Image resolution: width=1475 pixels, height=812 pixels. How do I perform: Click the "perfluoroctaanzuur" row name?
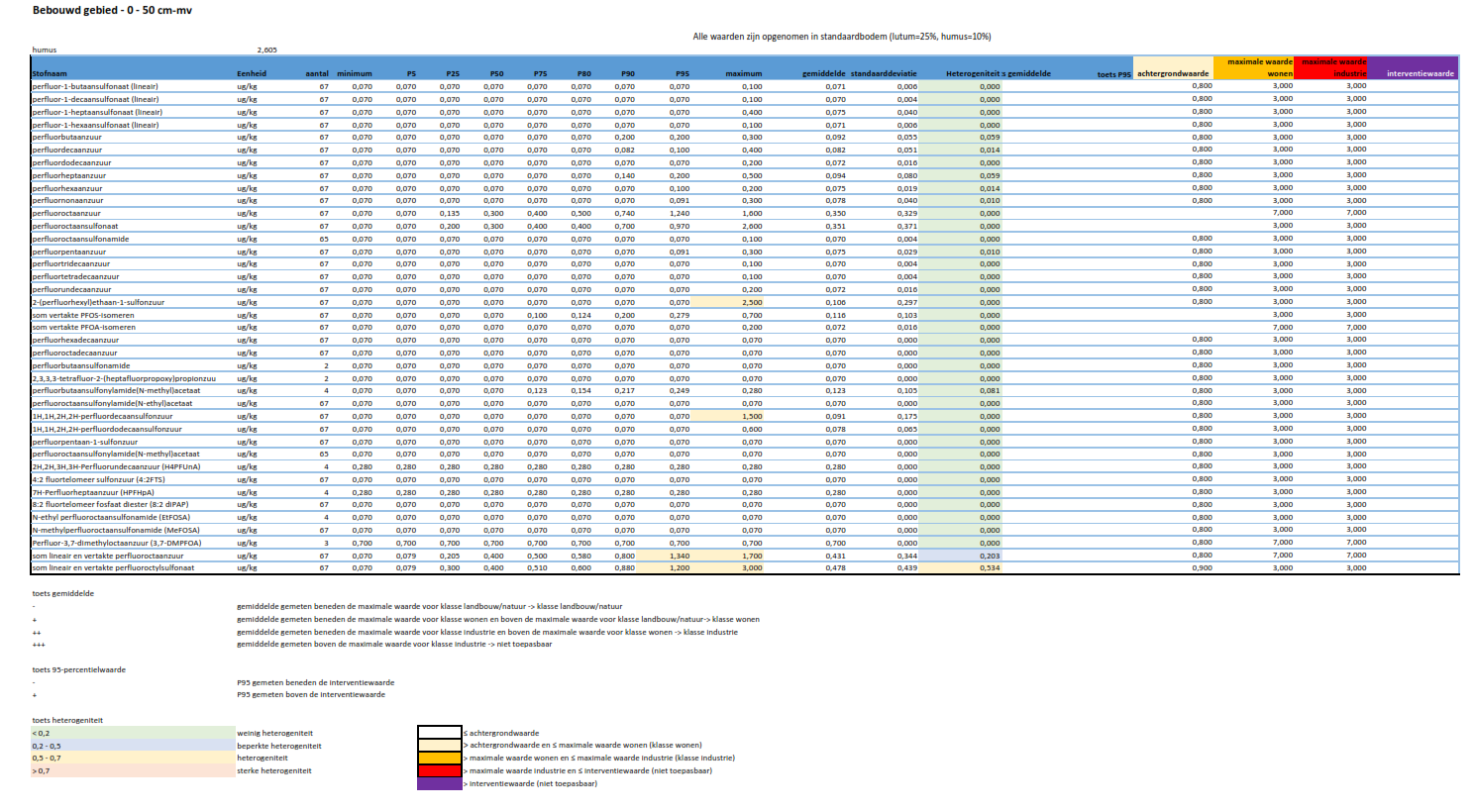click(66, 213)
